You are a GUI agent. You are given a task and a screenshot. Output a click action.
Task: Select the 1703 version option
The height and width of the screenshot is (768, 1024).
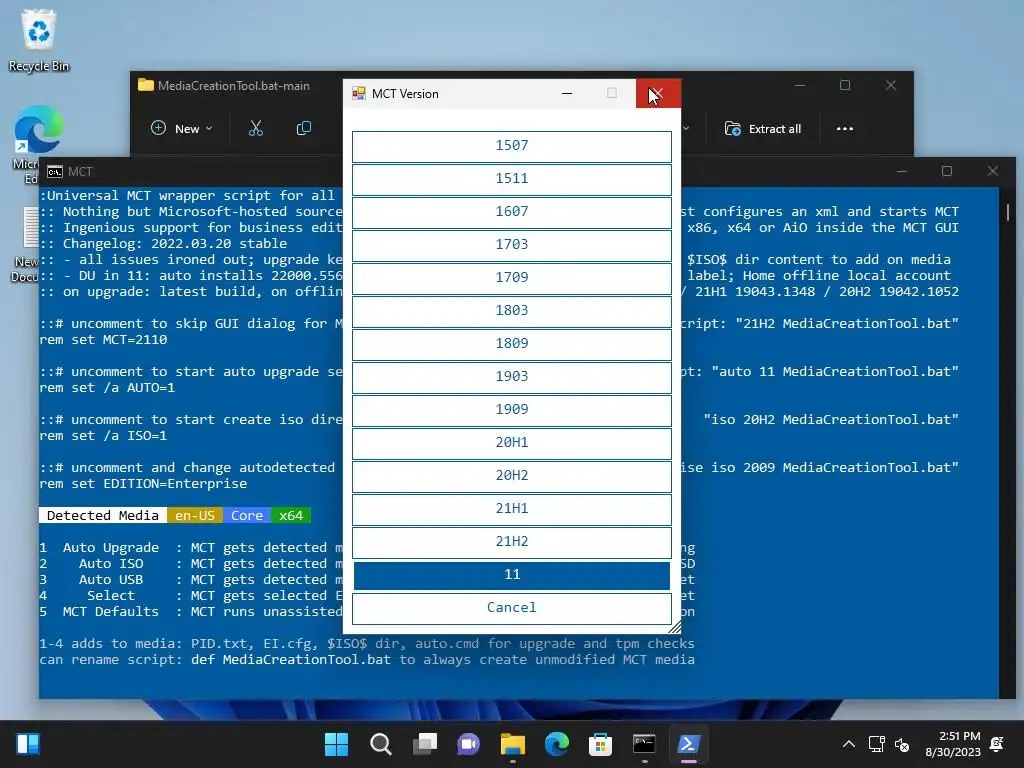511,245
